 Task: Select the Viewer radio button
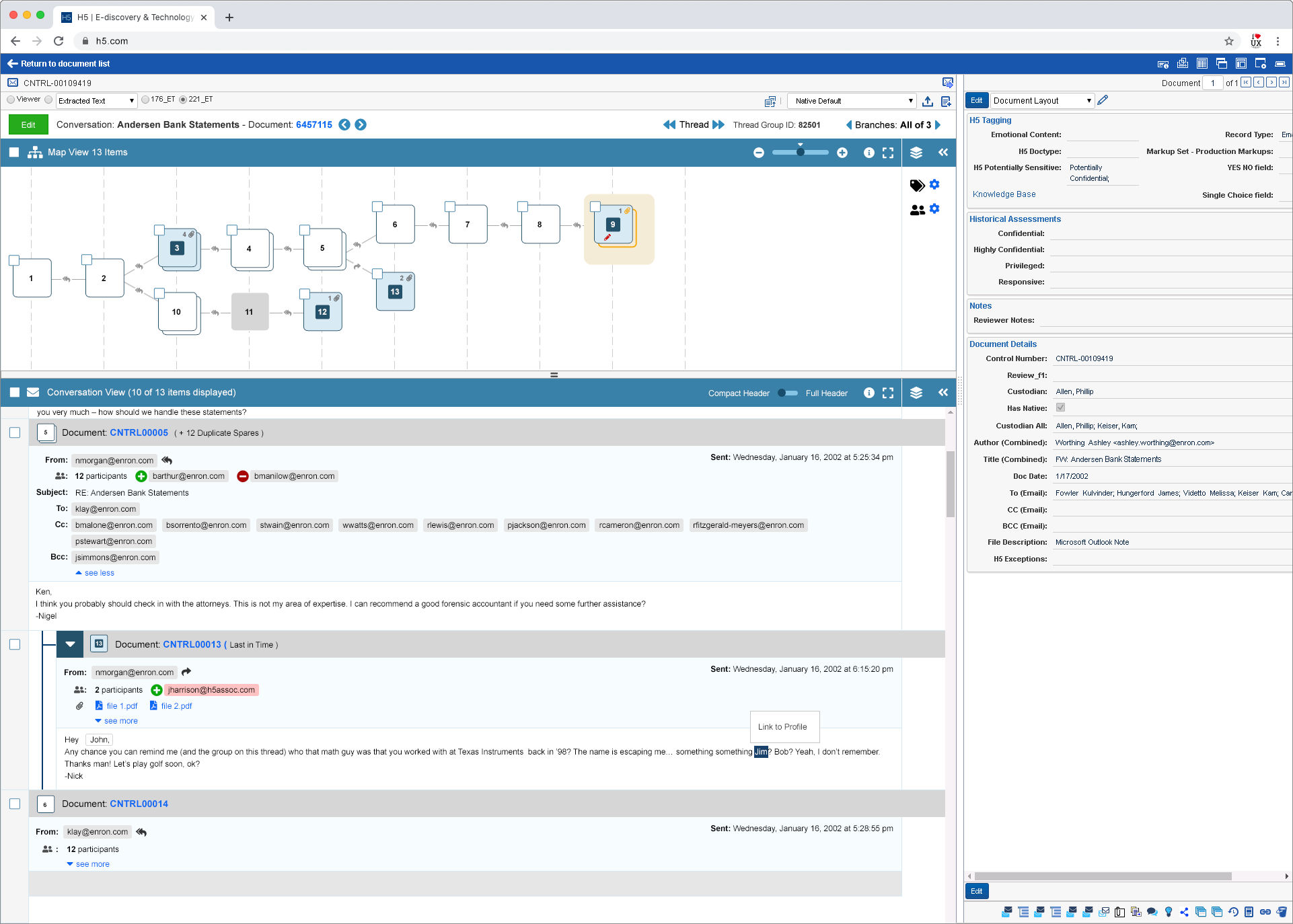[x=11, y=100]
